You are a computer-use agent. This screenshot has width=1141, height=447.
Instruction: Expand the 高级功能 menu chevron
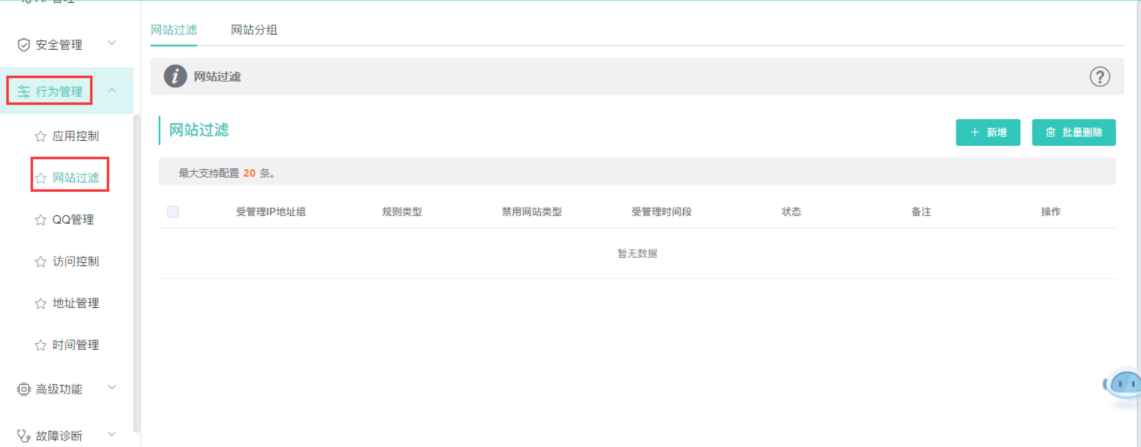pos(112,388)
